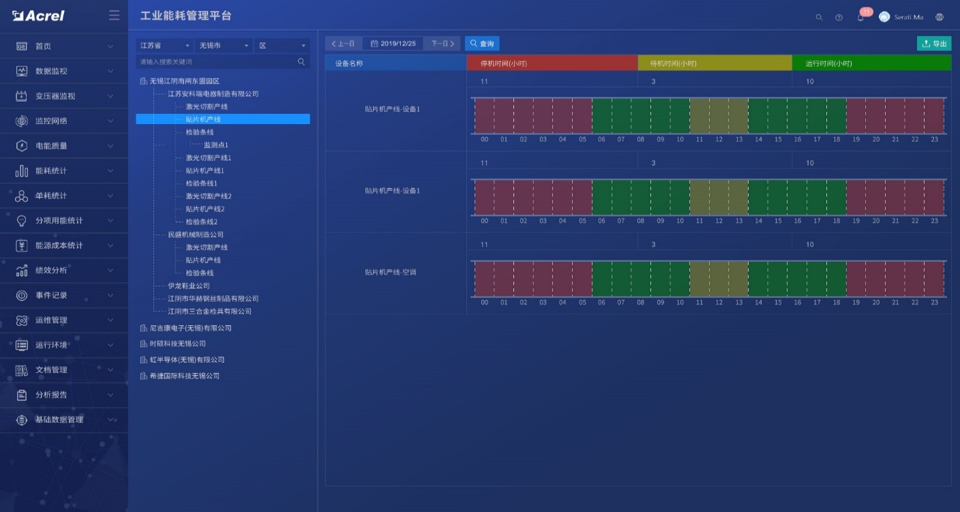Select 江苏安科瑞电器制造有限公司 in the tree
The image size is (960, 512).
[213, 94]
